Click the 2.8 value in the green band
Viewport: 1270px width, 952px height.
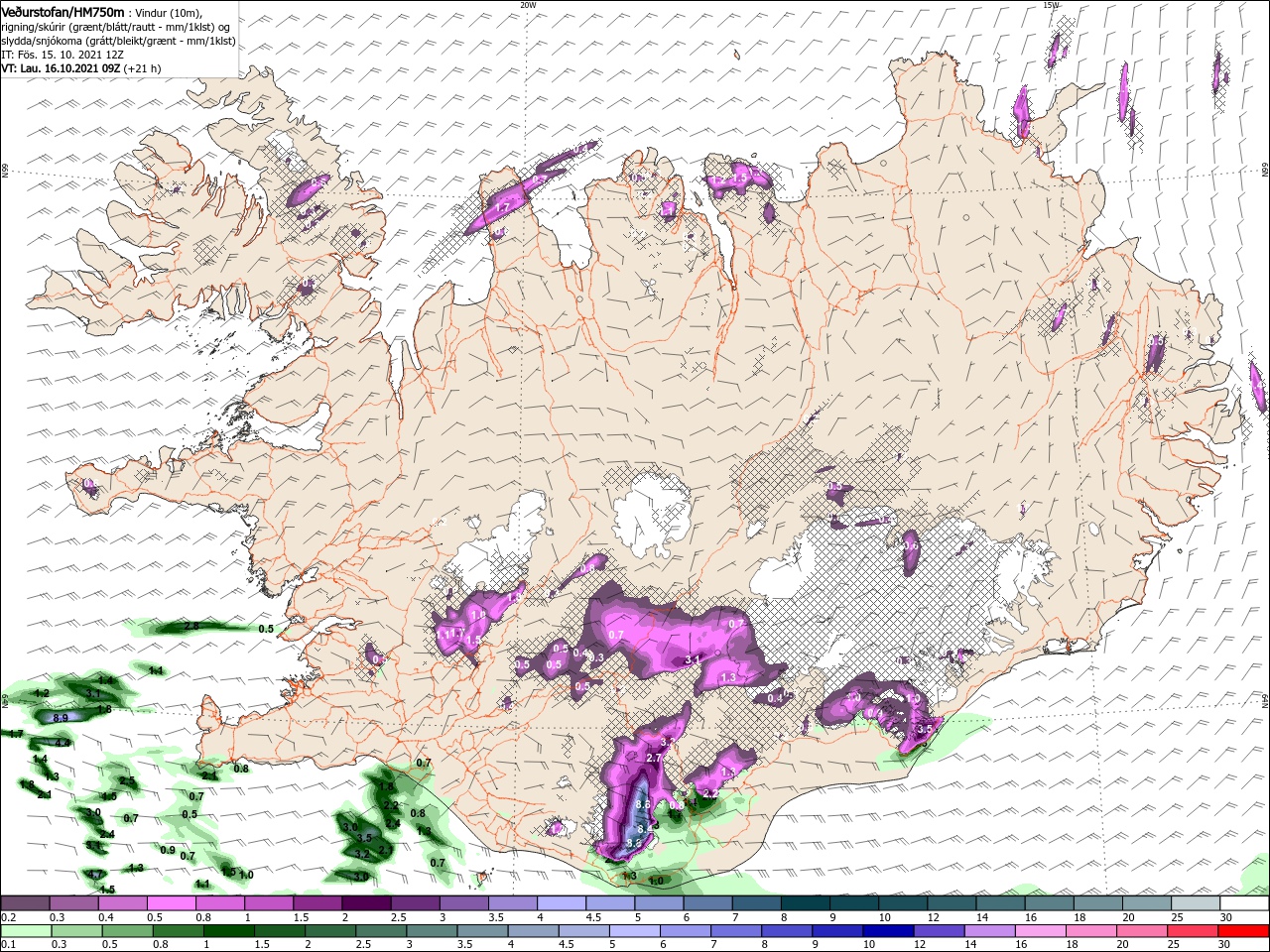(191, 626)
